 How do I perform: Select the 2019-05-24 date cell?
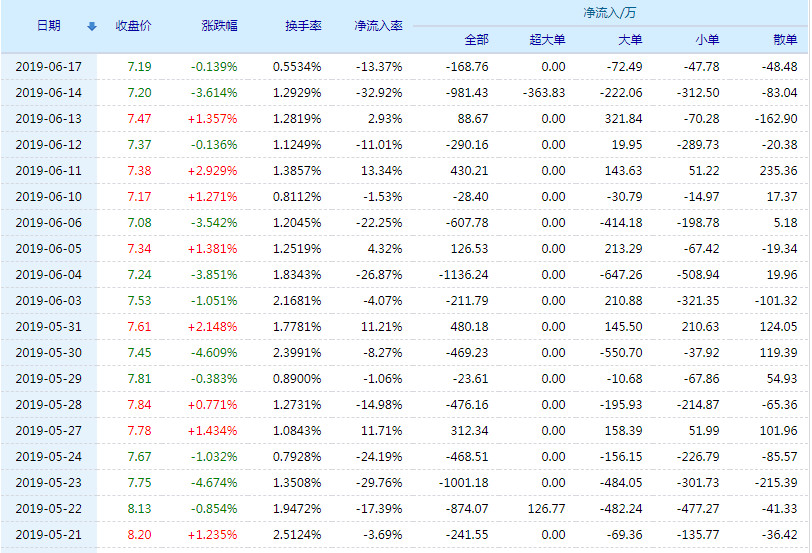tap(49, 457)
